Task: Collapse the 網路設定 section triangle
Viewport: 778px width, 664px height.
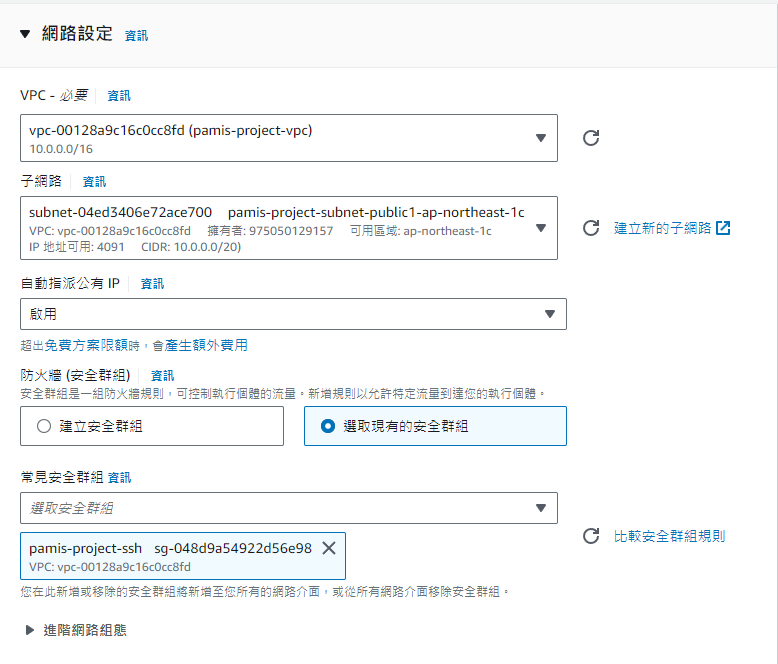Action: click(25, 34)
